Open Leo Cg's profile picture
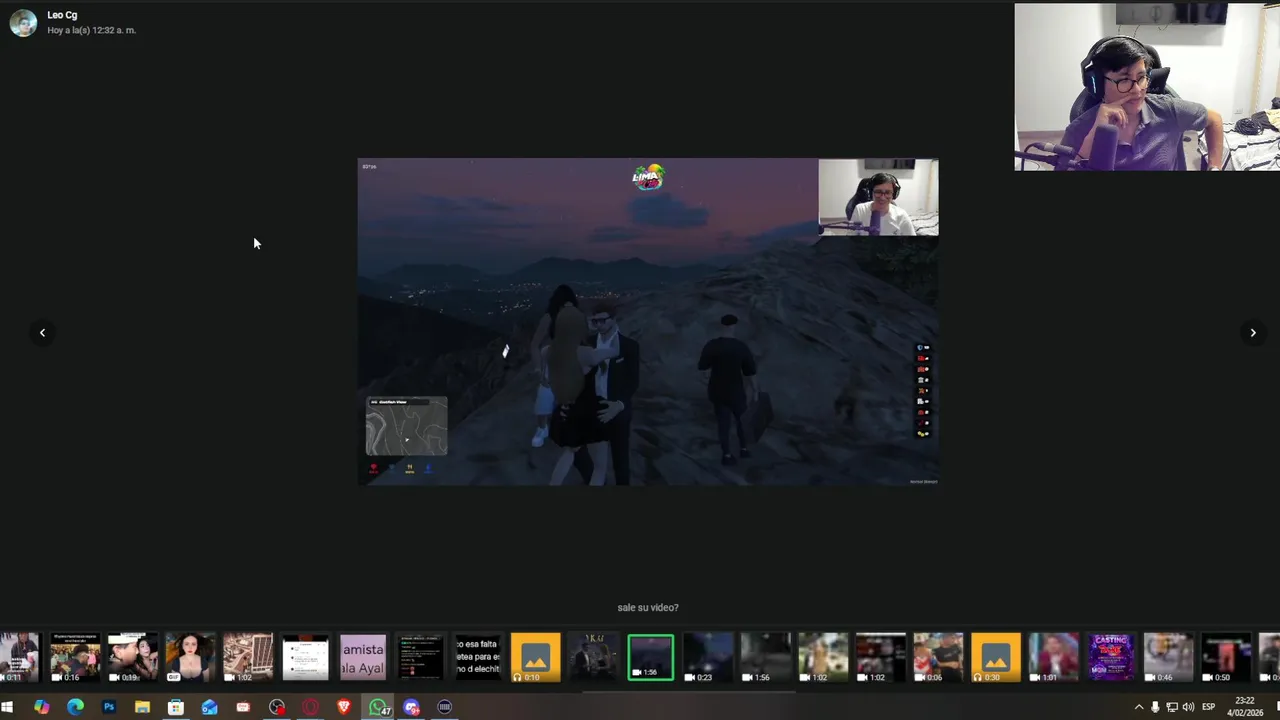The height and width of the screenshot is (720, 1280). pos(23,22)
